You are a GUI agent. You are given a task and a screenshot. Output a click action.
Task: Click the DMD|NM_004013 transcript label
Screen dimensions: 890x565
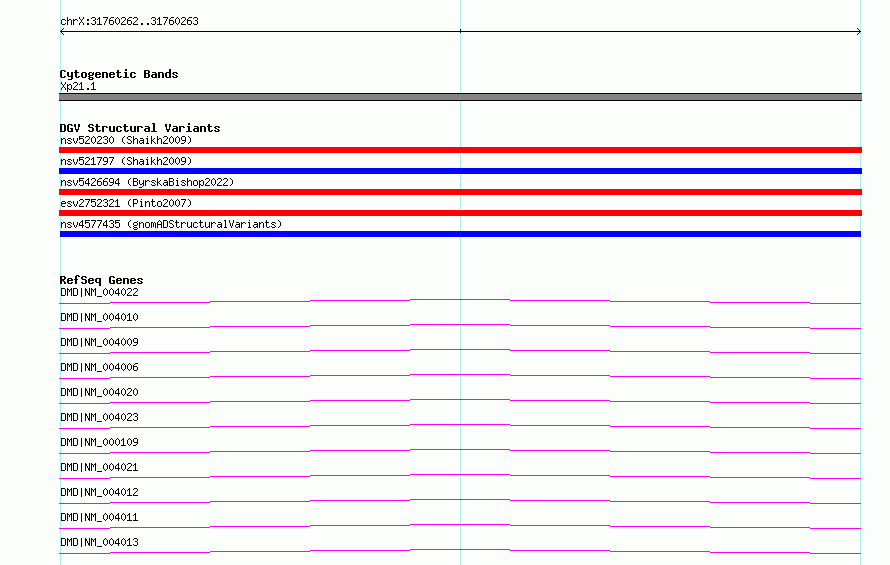tap(99, 542)
